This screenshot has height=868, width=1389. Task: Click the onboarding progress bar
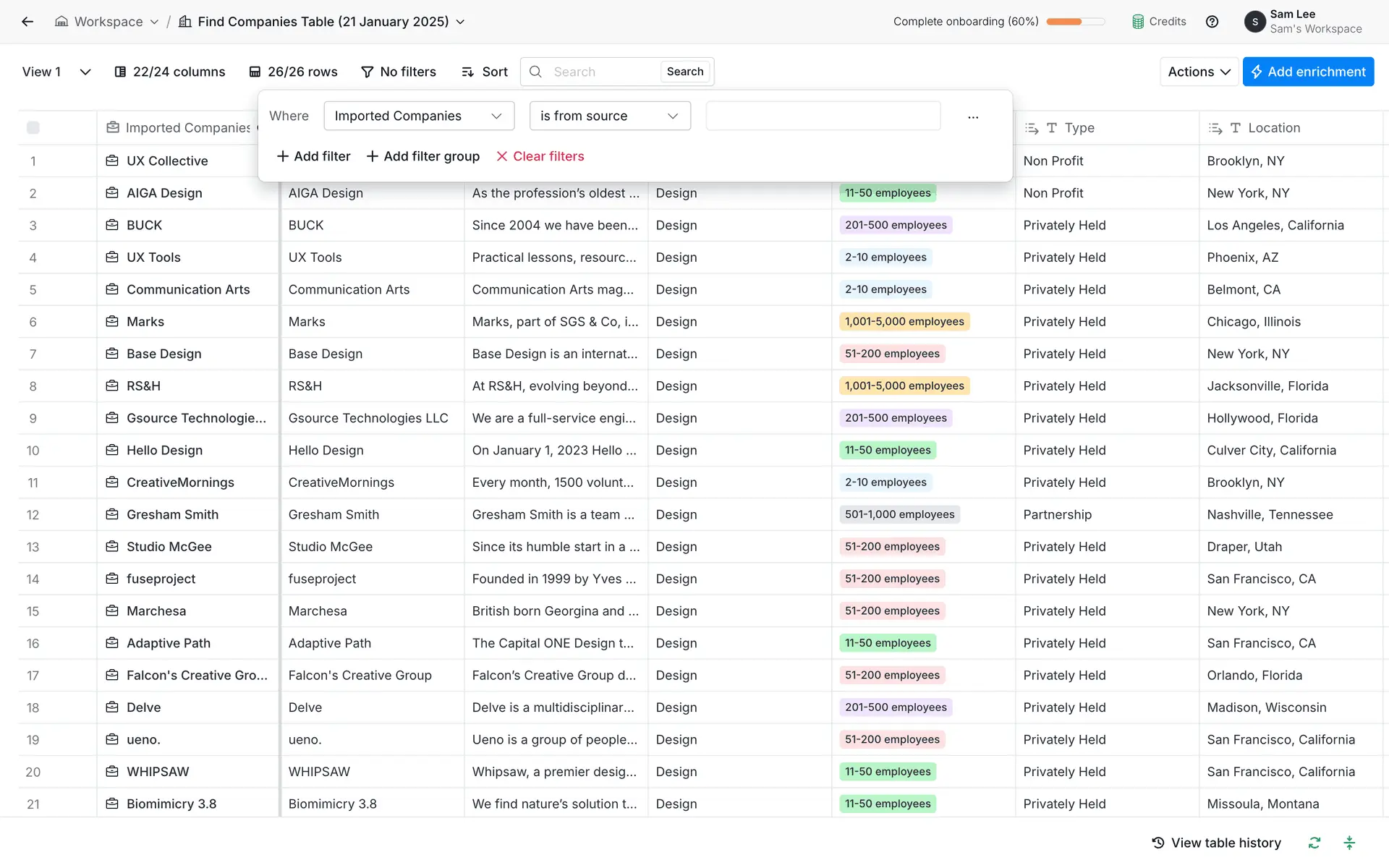[1075, 22]
